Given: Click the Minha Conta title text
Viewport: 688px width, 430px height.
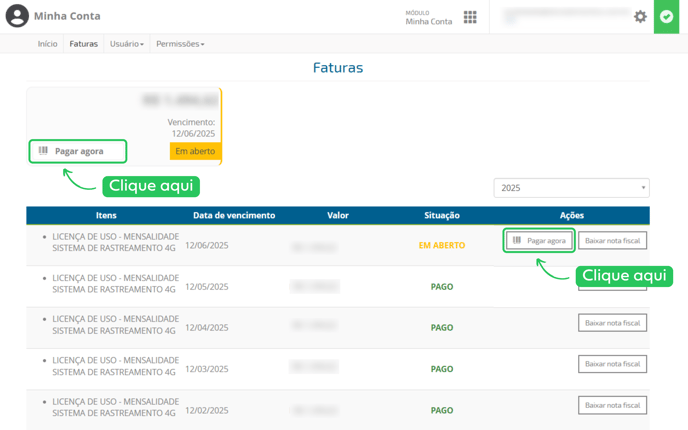Looking at the screenshot, I should (x=67, y=16).
